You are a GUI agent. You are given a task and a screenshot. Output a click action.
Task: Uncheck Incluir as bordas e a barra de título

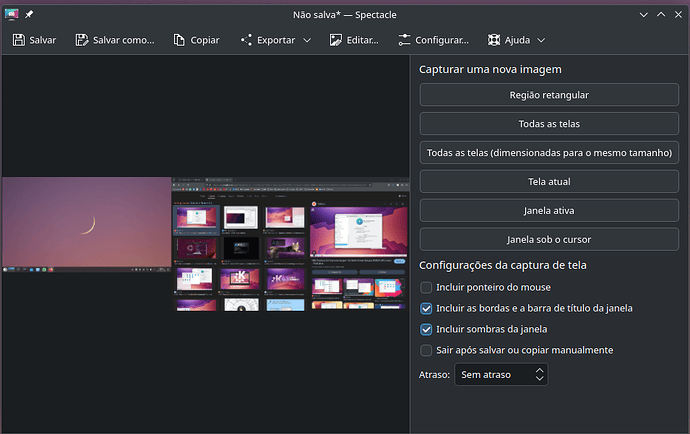(426, 309)
